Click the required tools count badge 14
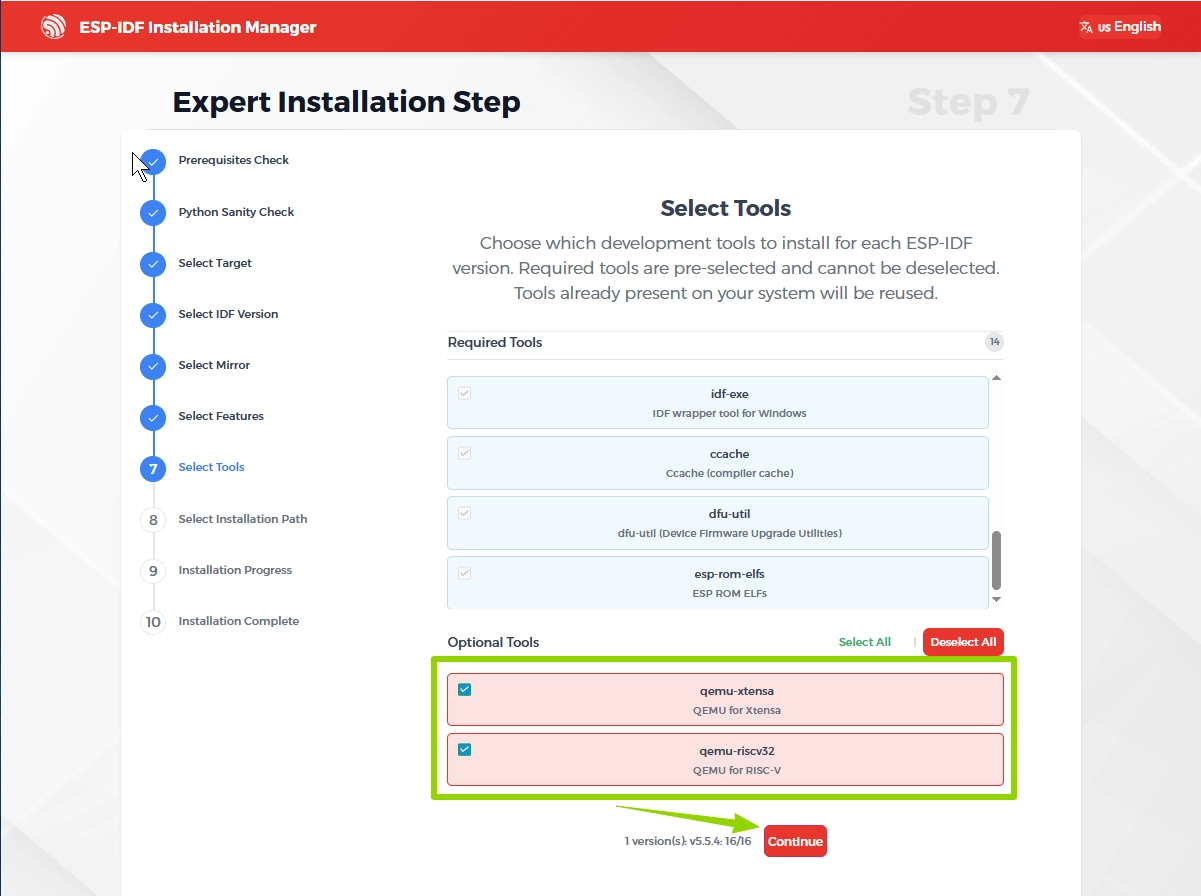The width and height of the screenshot is (1201, 896). (x=994, y=342)
